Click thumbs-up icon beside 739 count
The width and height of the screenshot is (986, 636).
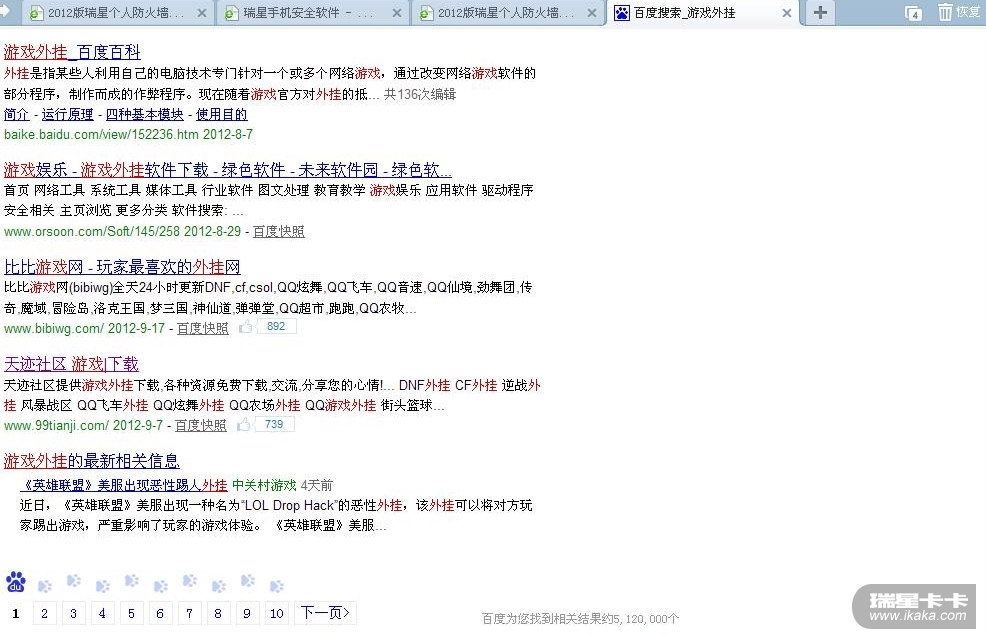244,425
